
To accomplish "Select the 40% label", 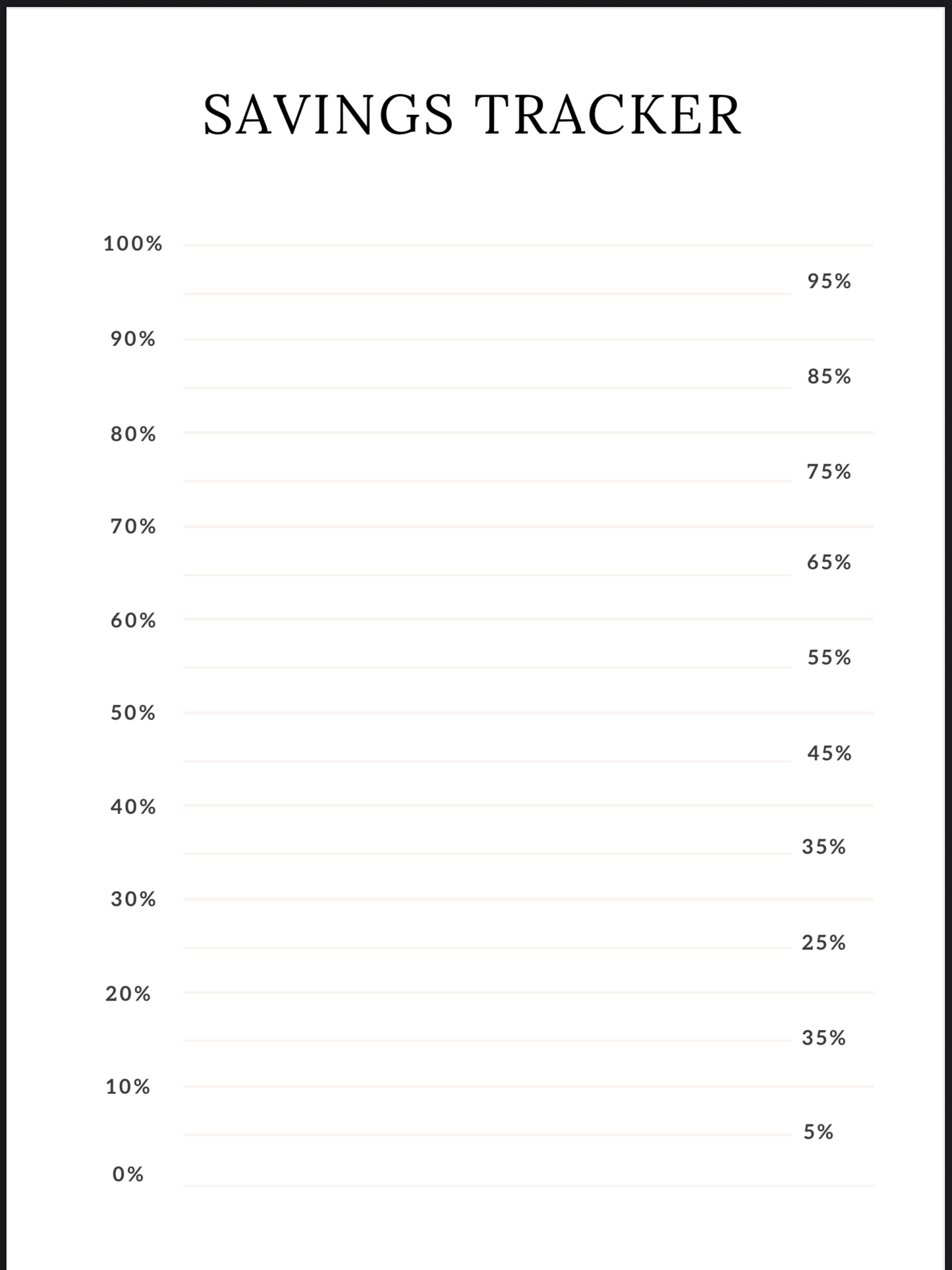I will point(132,807).
